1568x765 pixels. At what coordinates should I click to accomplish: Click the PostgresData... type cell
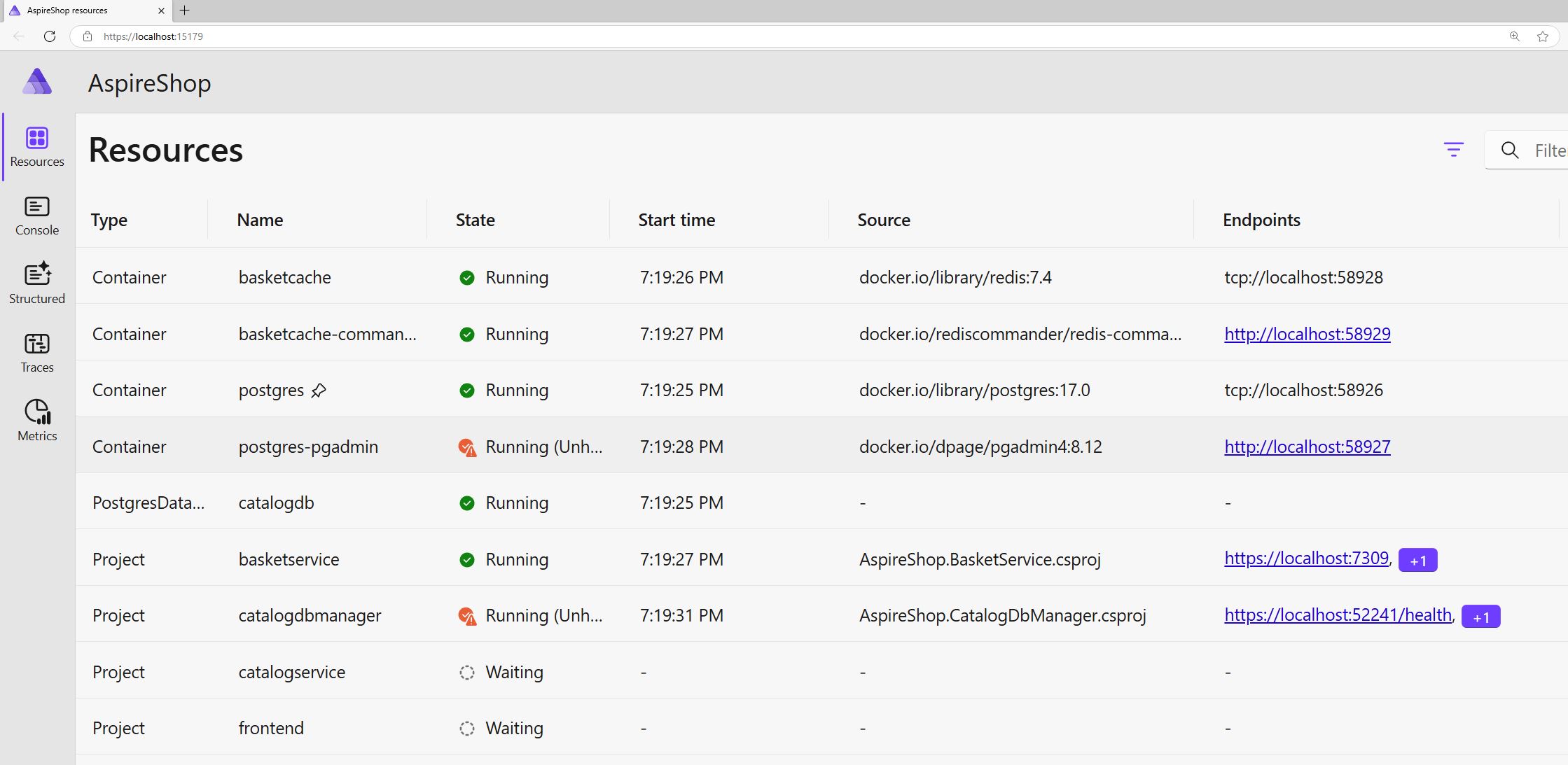(148, 503)
